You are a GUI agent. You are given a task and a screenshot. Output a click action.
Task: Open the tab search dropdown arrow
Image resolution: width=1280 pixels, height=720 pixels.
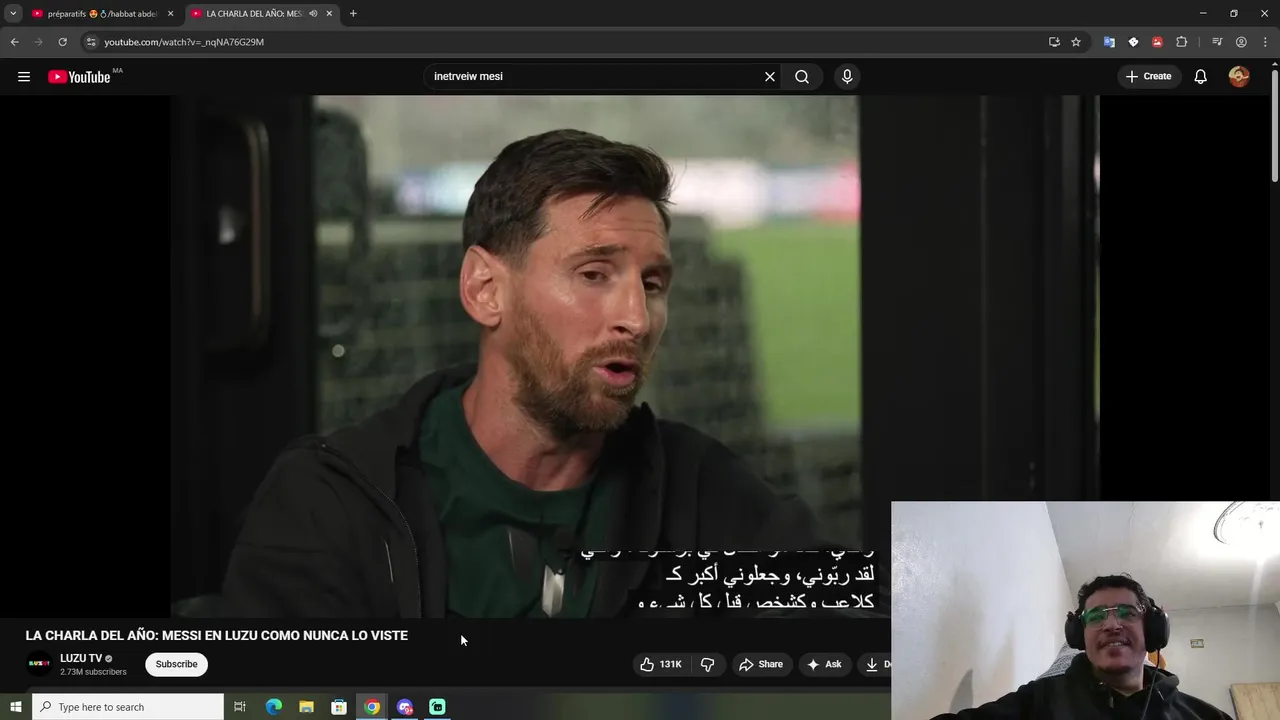point(13,14)
